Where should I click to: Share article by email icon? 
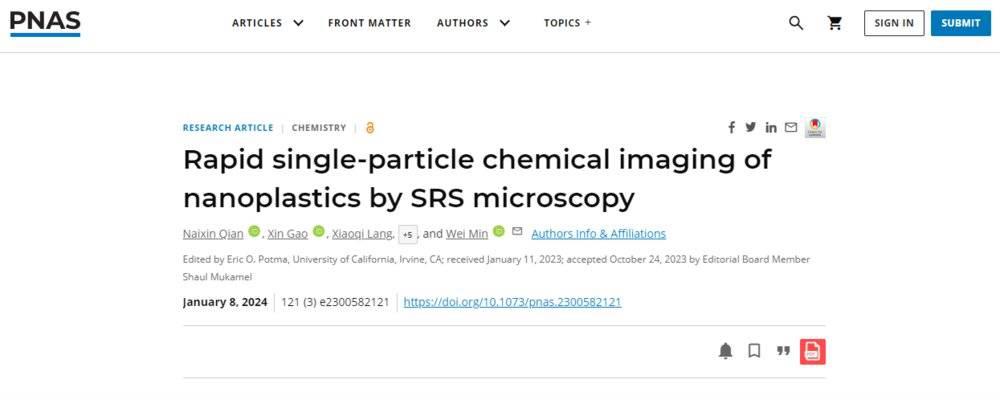(791, 128)
